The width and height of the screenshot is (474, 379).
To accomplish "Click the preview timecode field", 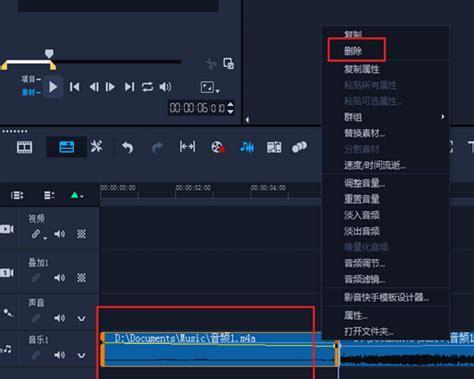I will (197, 108).
